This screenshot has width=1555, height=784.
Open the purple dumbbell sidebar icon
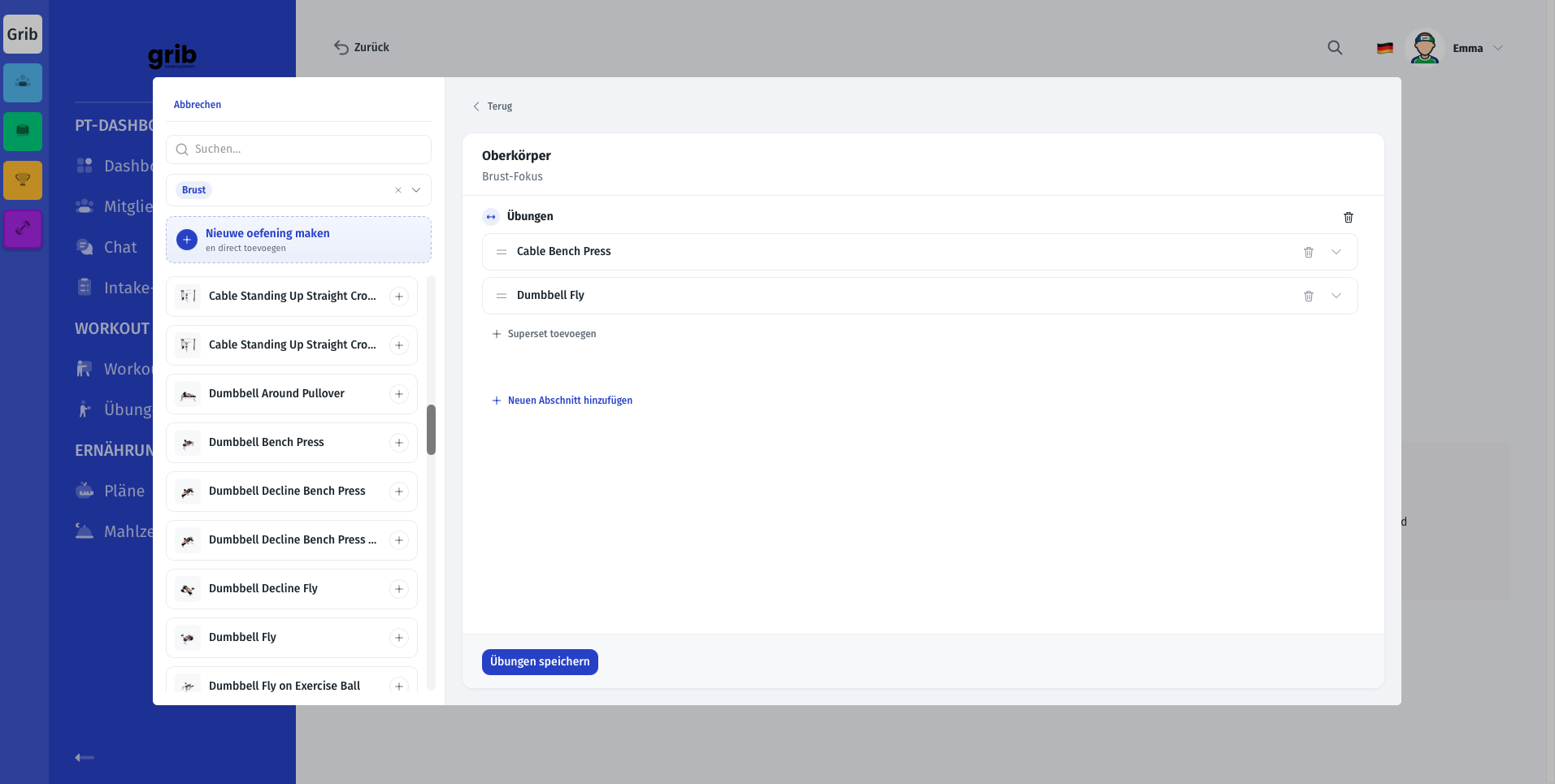point(23,228)
